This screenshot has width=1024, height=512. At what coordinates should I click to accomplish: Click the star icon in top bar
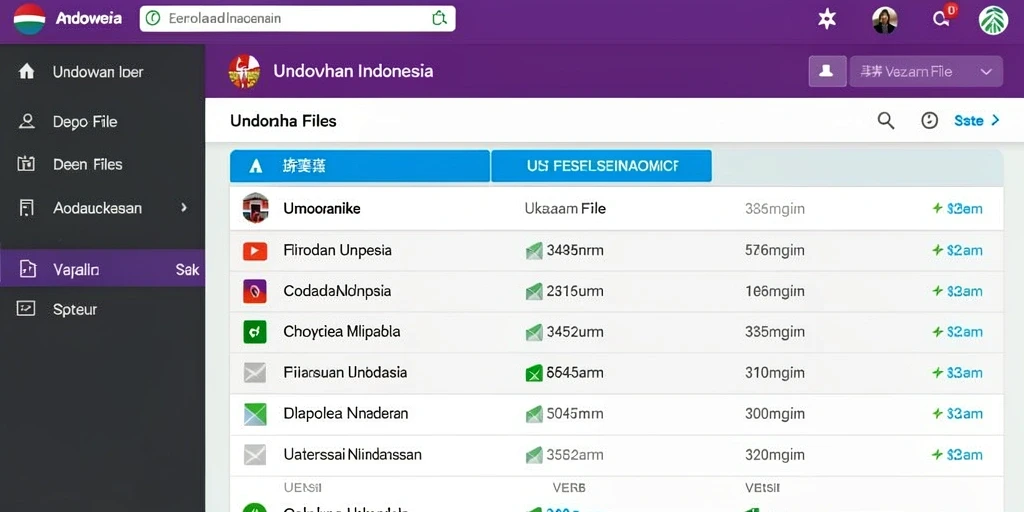pyautogui.click(x=827, y=19)
